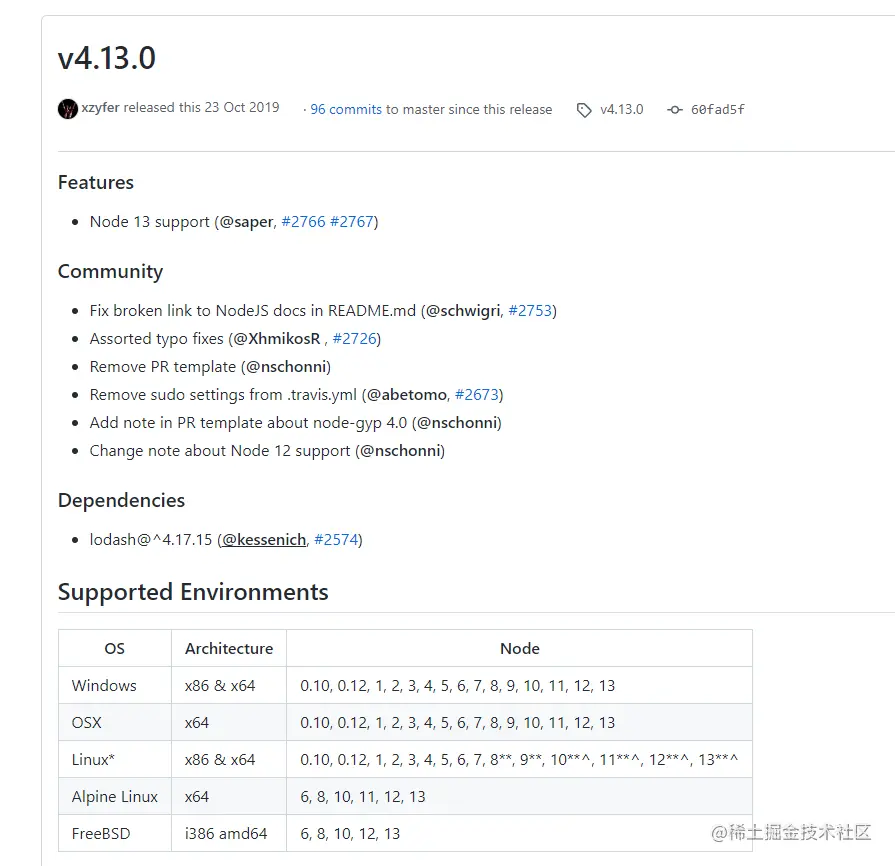Click @nschonni on the node-gyp 4.0 line
Viewport: 895px width, 866px height.
coord(457,422)
